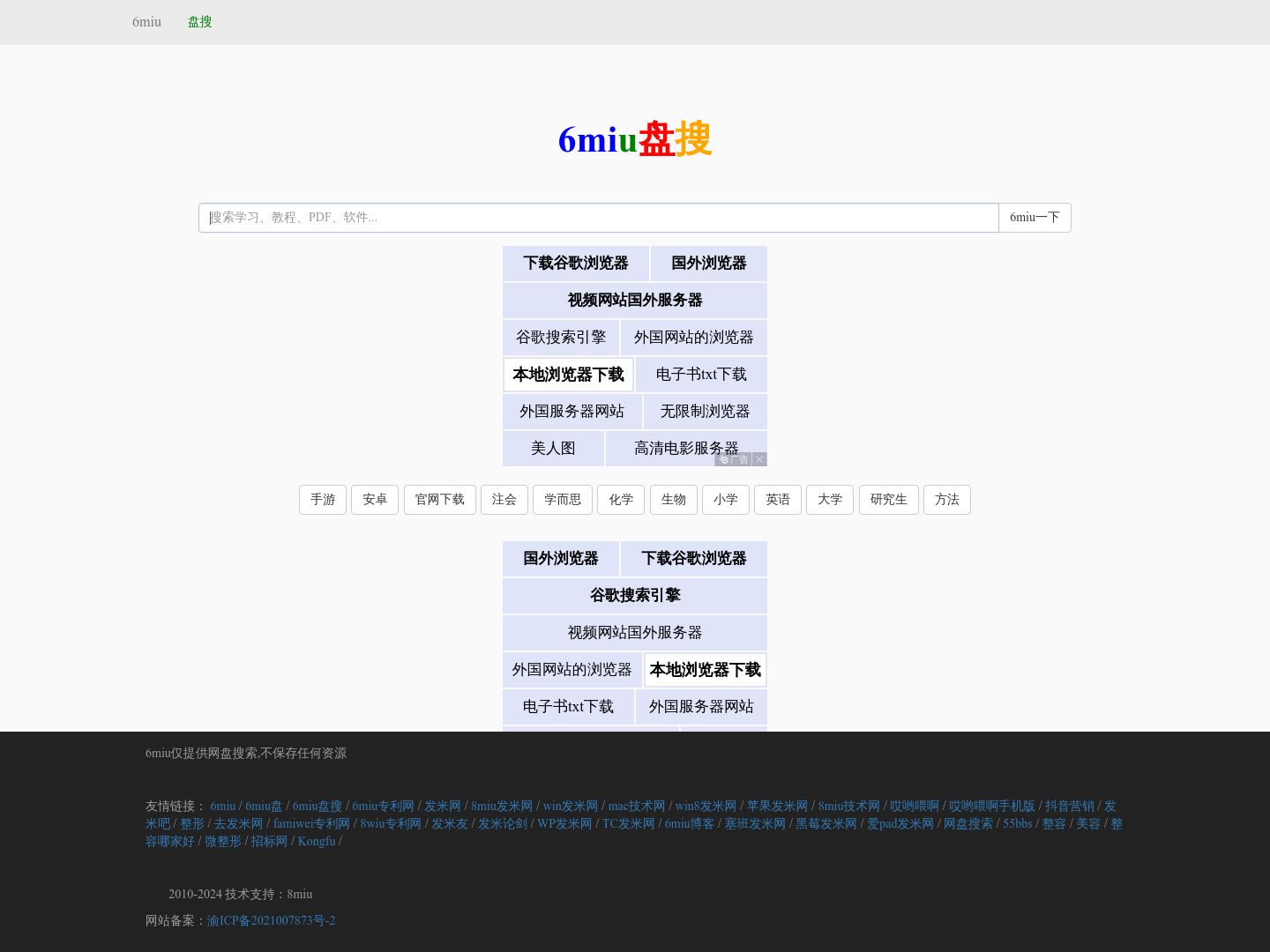Click the 无限制浏览器 ad link
Viewport: 1270px width, 952px height.
(705, 412)
